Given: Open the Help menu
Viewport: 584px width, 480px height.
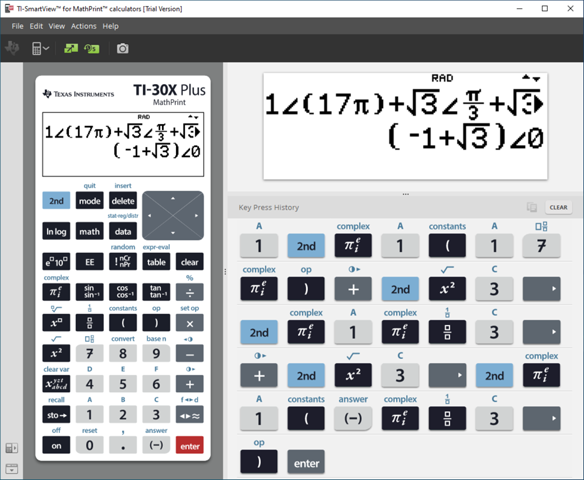Looking at the screenshot, I should [111, 26].
